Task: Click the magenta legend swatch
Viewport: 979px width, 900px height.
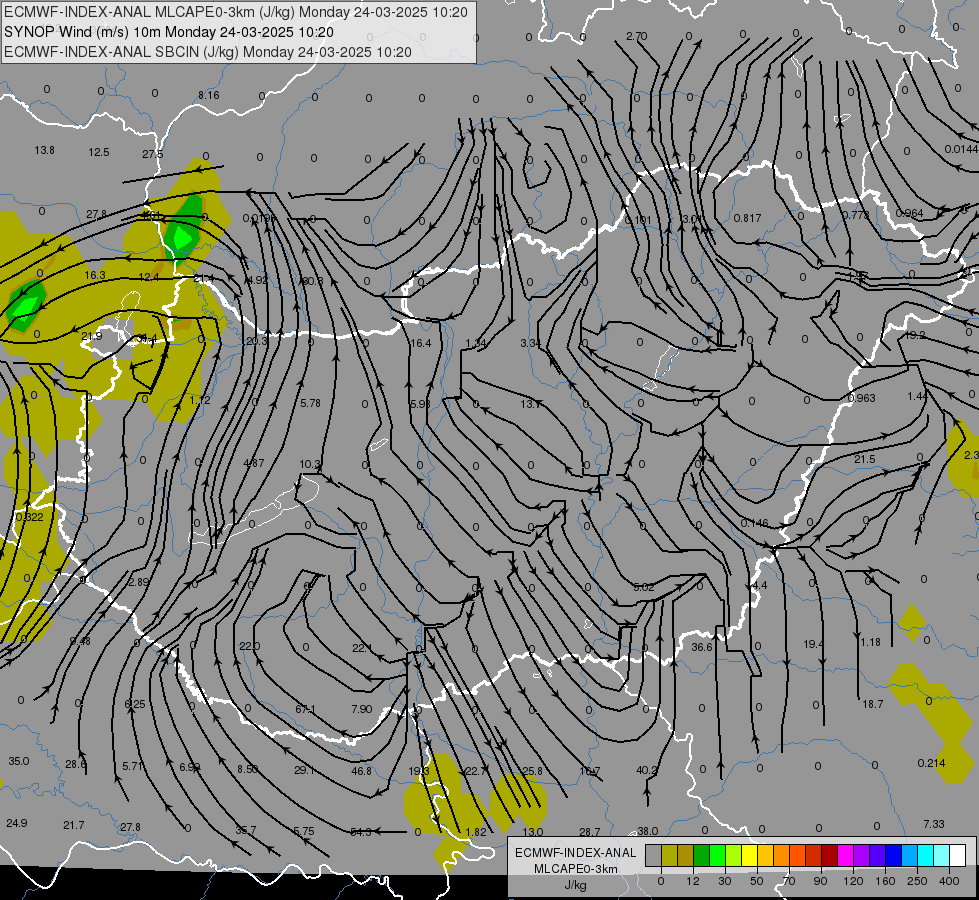Action: 845,855
